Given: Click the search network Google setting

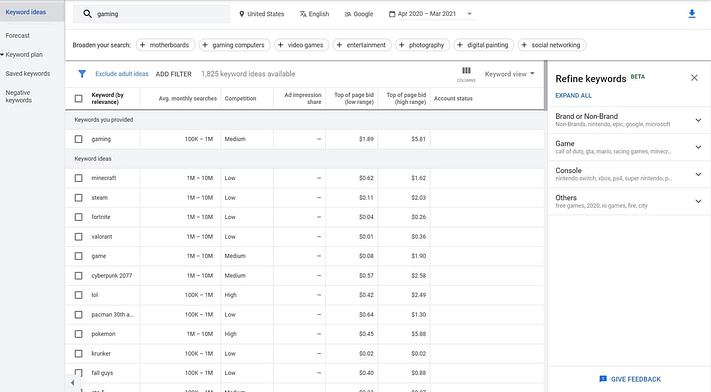Looking at the screenshot, I should [x=359, y=14].
